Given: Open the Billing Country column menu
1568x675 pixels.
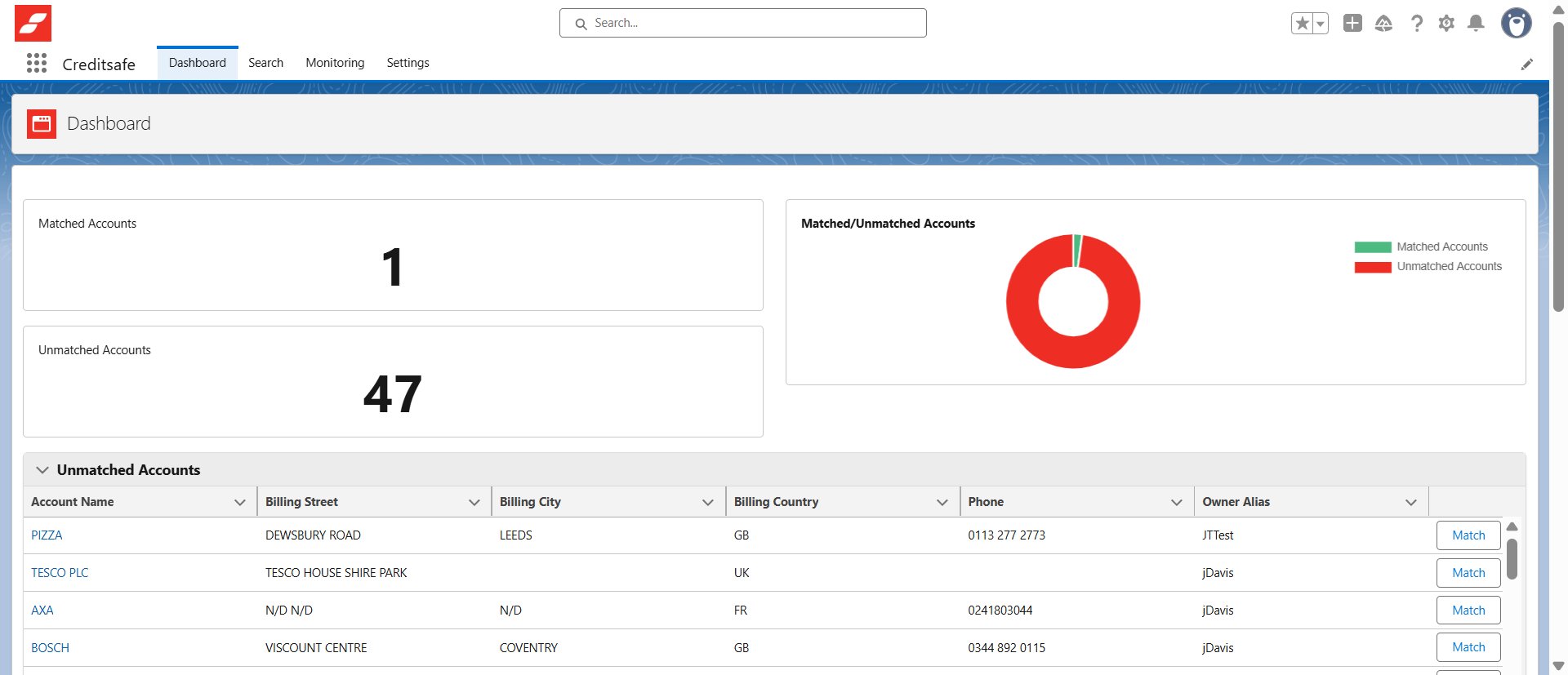Looking at the screenshot, I should point(942,502).
